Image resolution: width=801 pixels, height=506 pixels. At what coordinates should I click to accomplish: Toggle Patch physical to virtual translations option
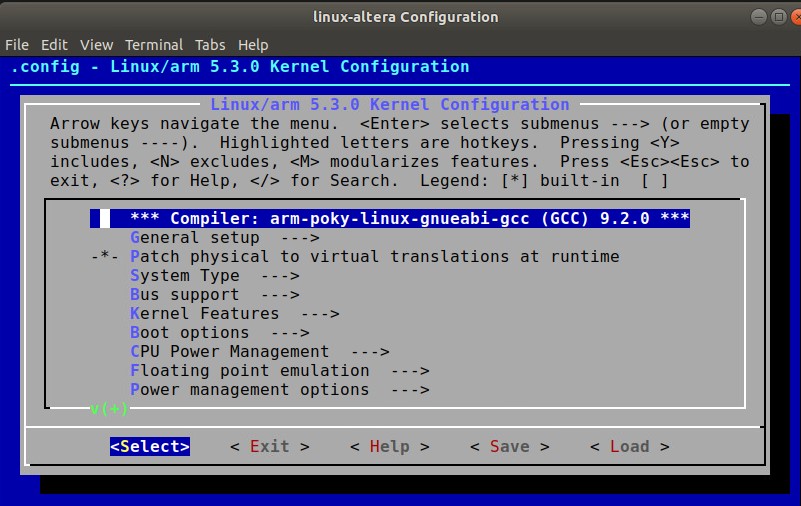click(355, 256)
